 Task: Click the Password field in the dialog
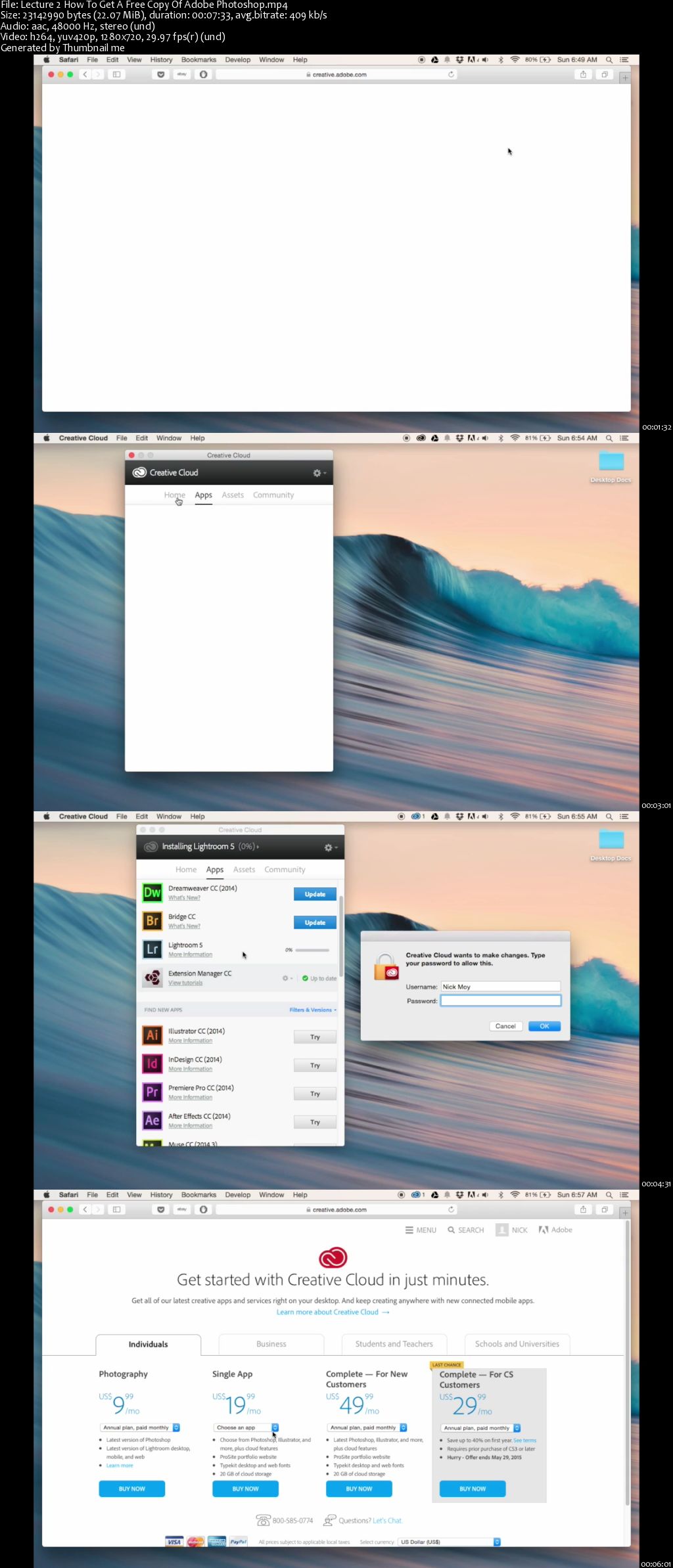501,1000
